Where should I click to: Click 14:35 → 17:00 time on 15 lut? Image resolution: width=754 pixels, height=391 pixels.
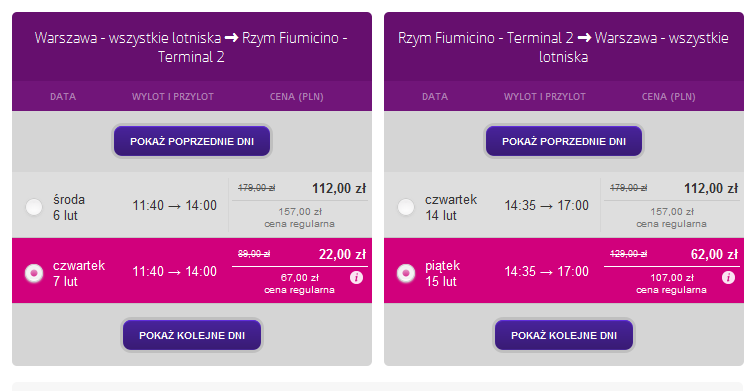tap(546, 271)
